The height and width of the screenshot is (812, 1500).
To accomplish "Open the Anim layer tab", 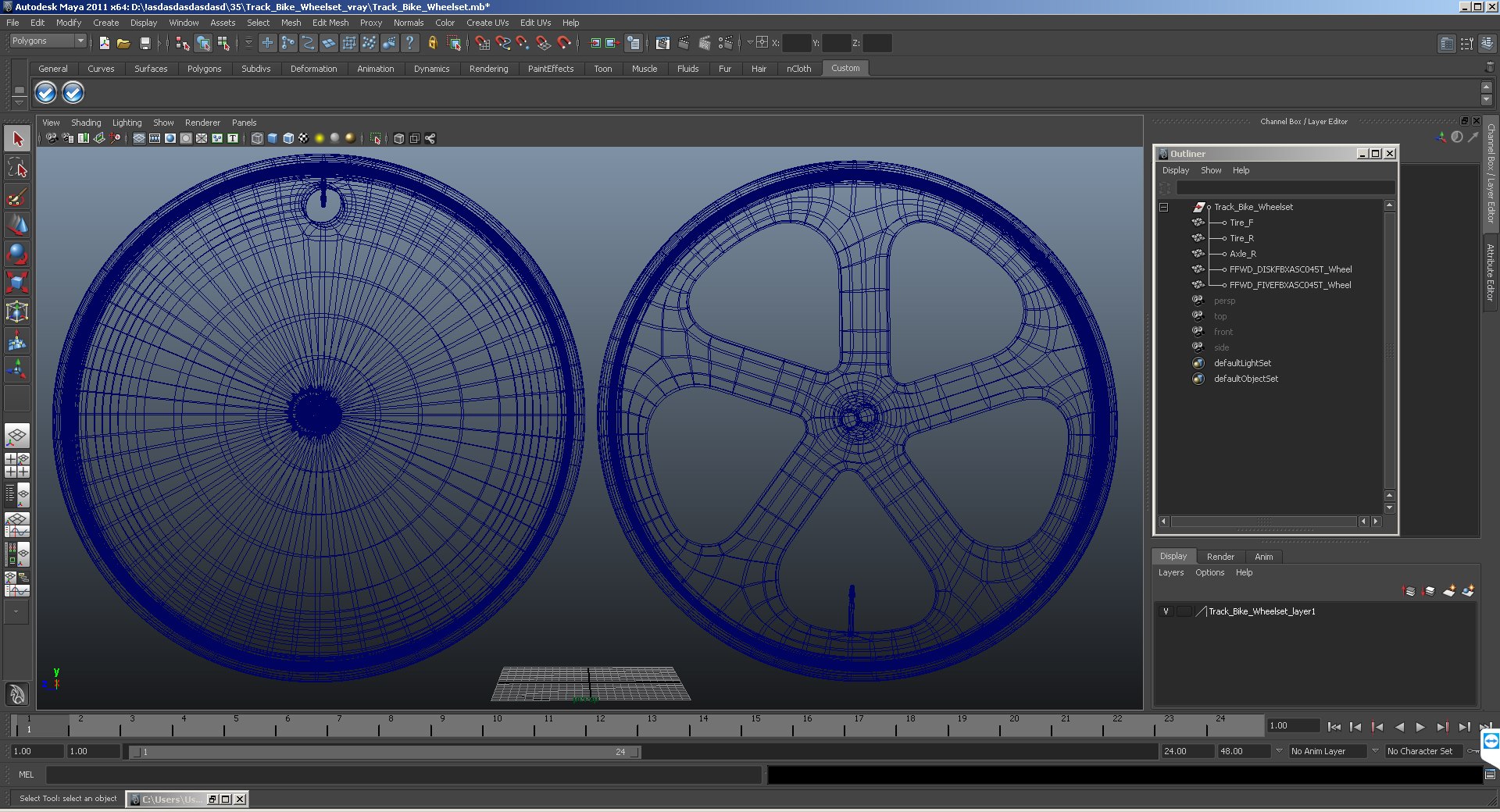I will (1264, 557).
